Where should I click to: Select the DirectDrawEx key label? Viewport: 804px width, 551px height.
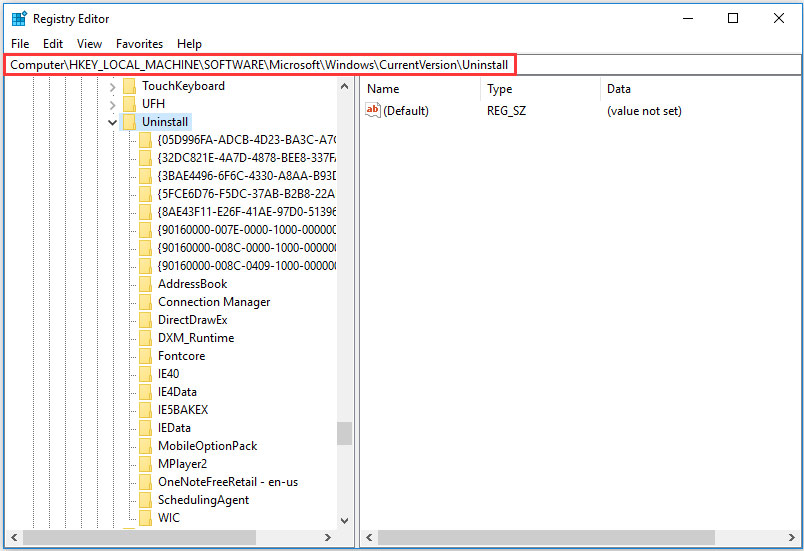[x=192, y=320]
